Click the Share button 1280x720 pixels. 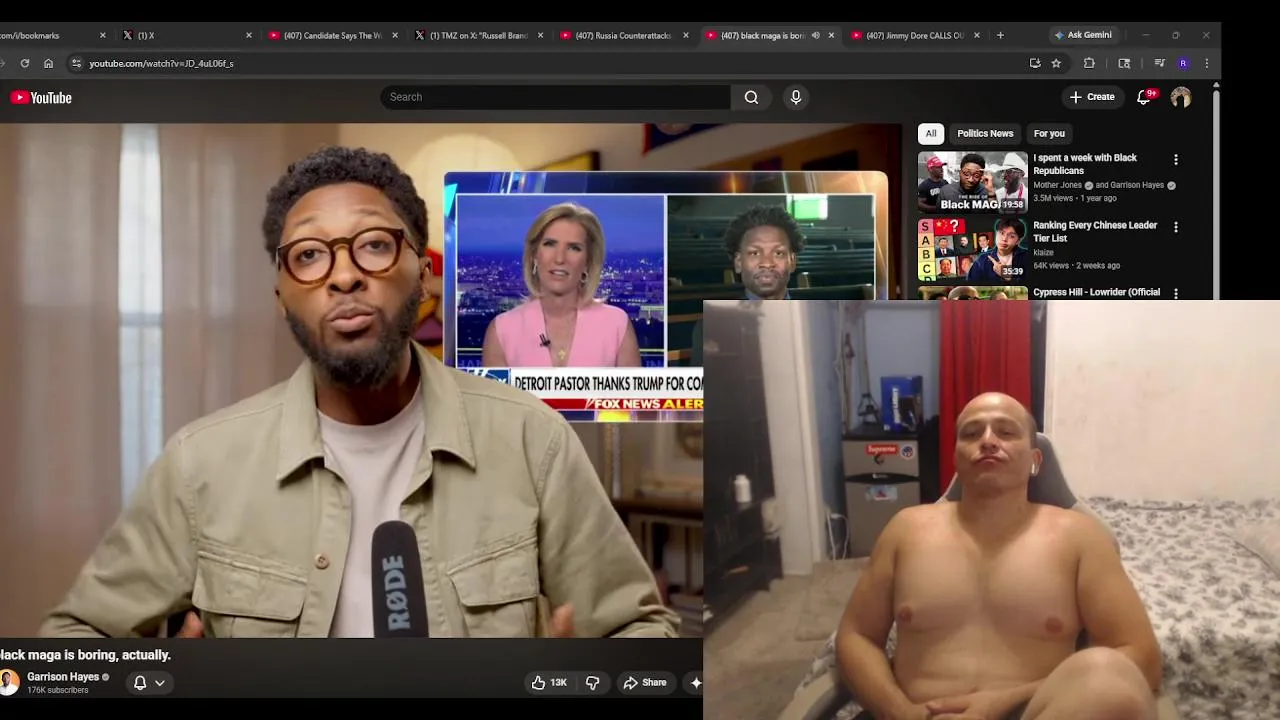pos(645,682)
